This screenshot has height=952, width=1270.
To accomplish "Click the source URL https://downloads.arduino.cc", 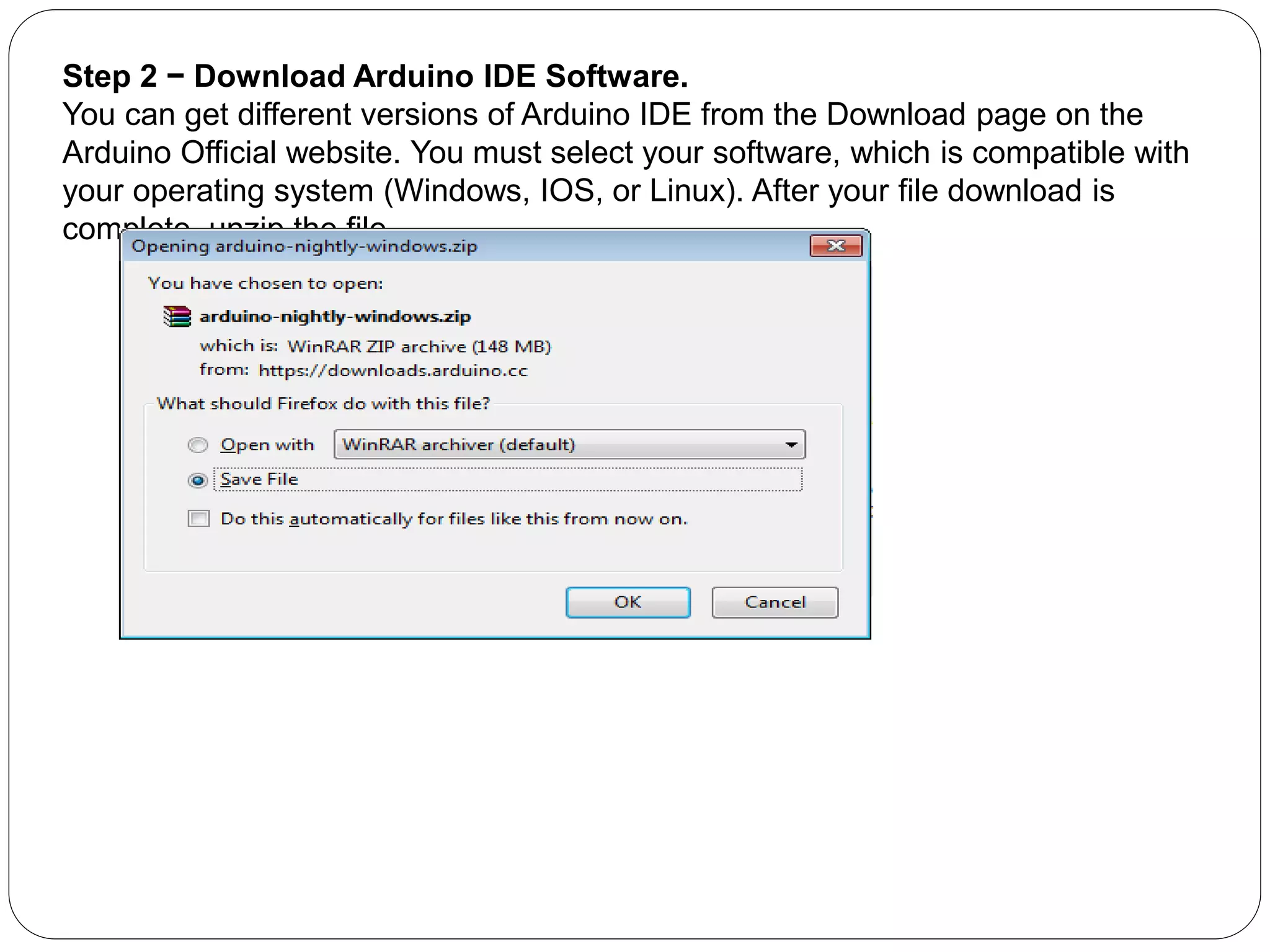I will point(393,371).
